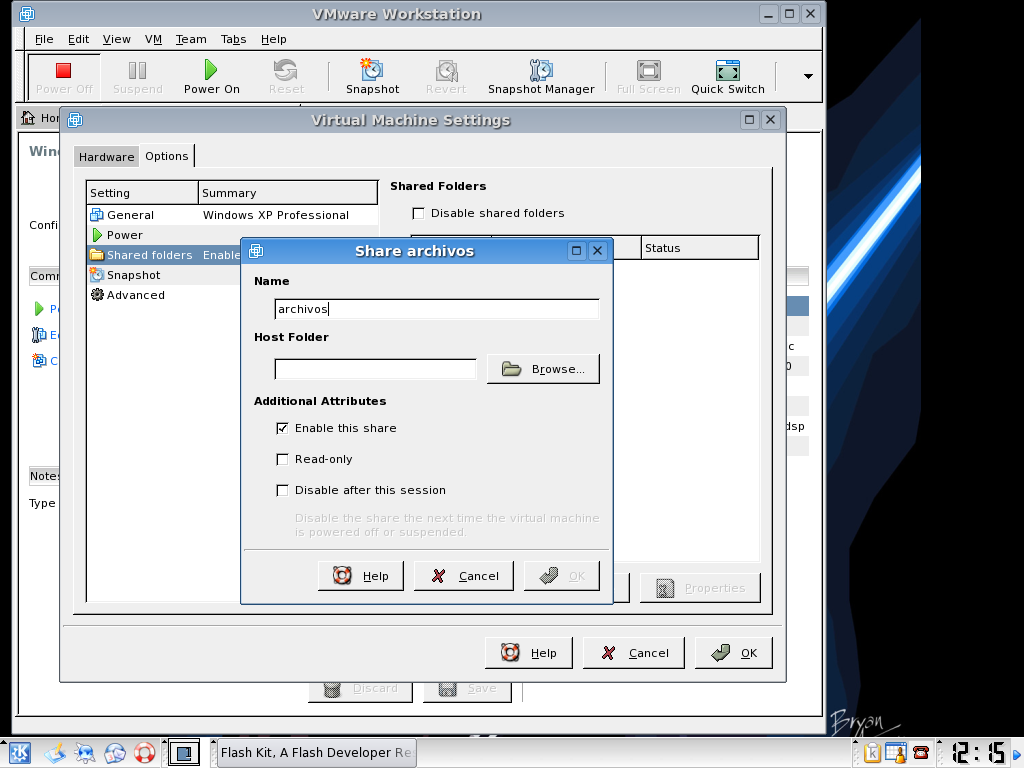Open the Help menu
This screenshot has width=1024, height=768.
pos(274,39)
